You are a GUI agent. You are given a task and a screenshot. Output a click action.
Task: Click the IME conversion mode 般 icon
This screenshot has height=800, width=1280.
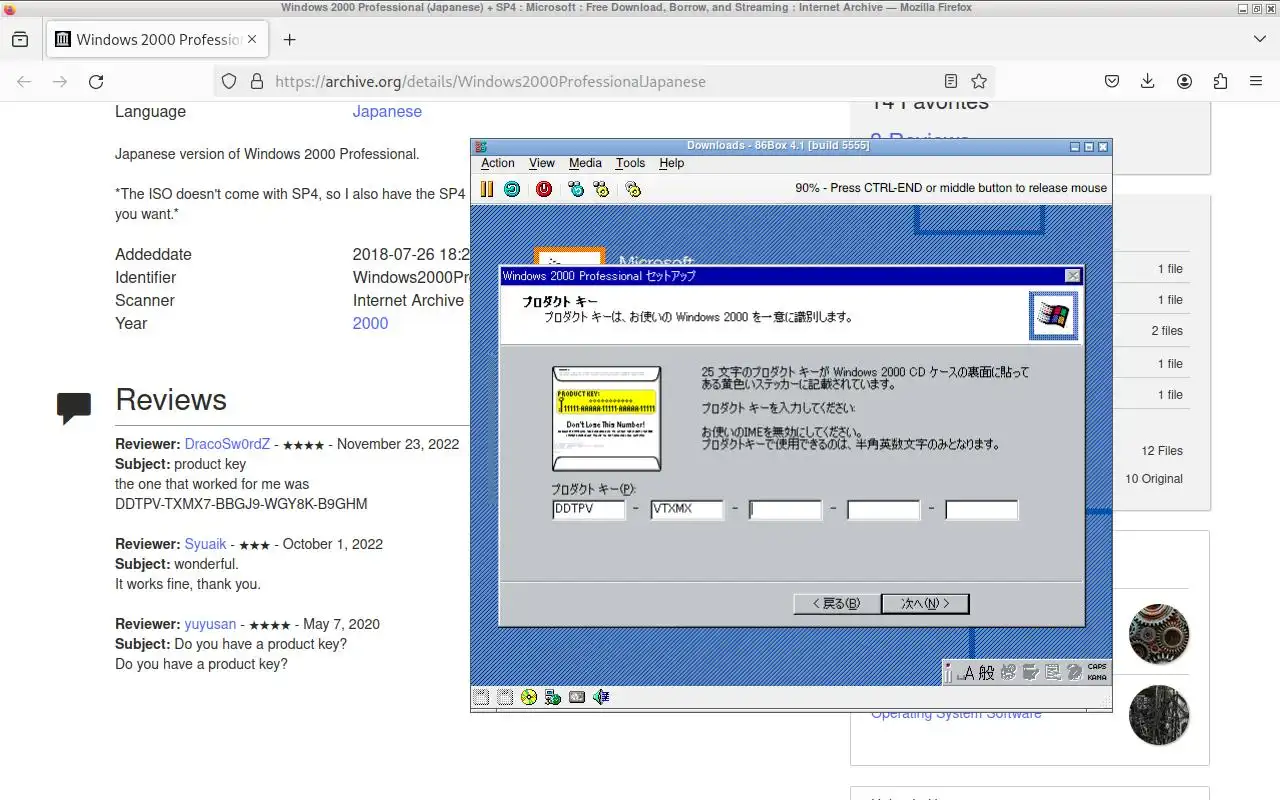[x=986, y=673]
